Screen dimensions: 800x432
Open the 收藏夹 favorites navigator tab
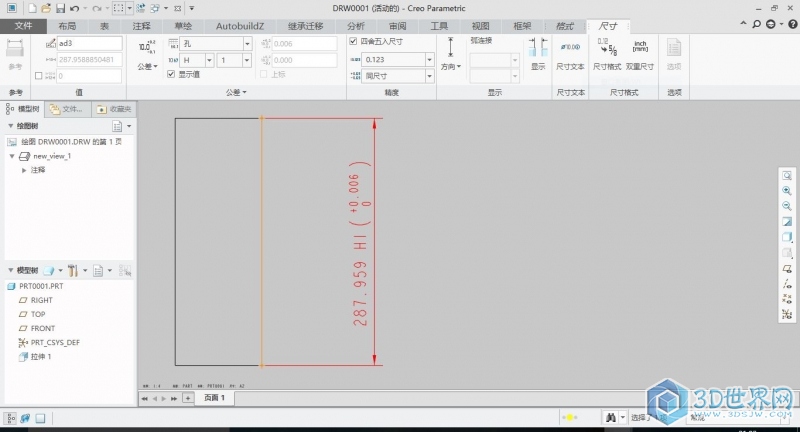click(x=114, y=109)
